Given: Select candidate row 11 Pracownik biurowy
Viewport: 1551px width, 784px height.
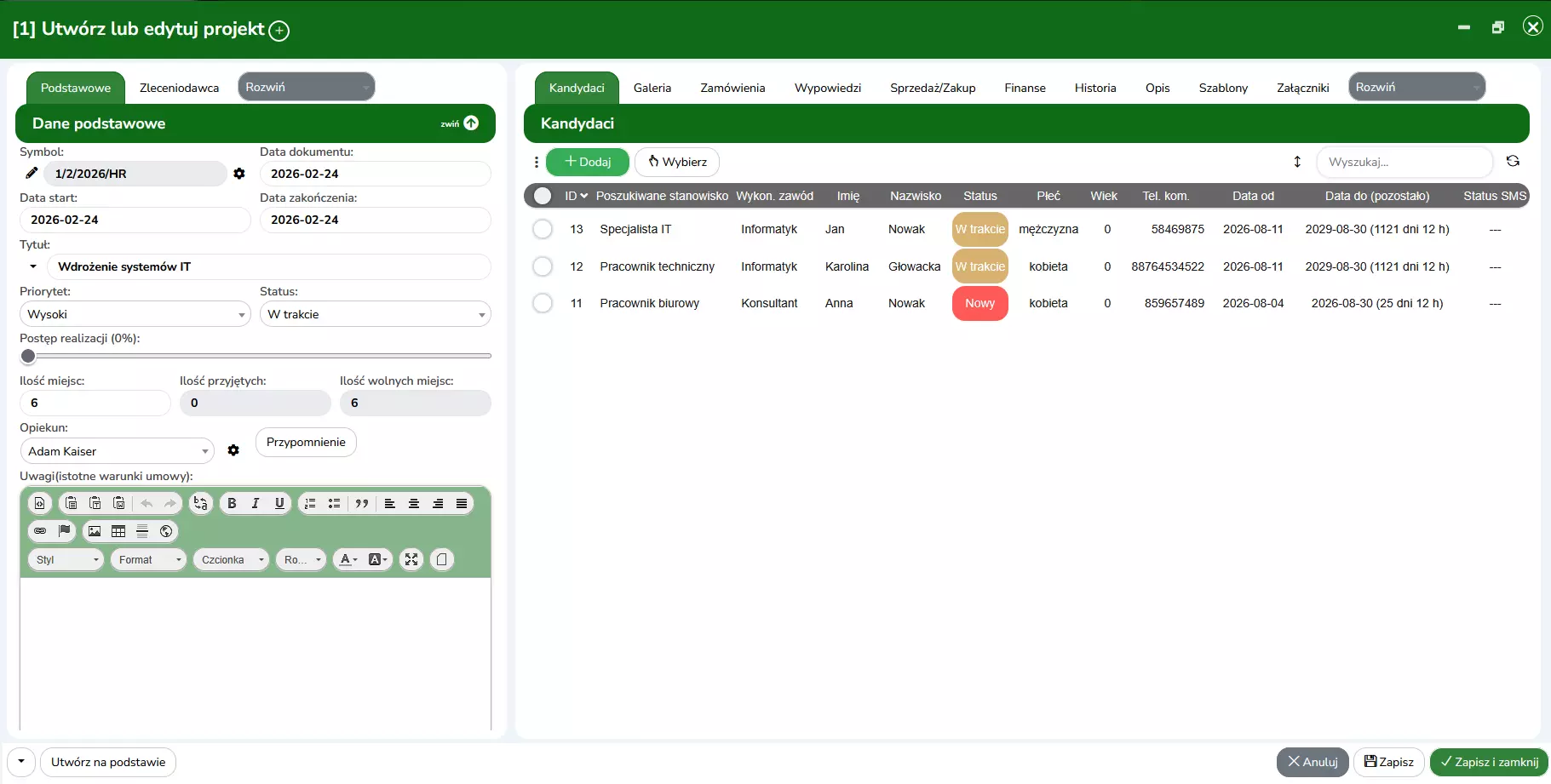Looking at the screenshot, I should pyautogui.click(x=543, y=303).
